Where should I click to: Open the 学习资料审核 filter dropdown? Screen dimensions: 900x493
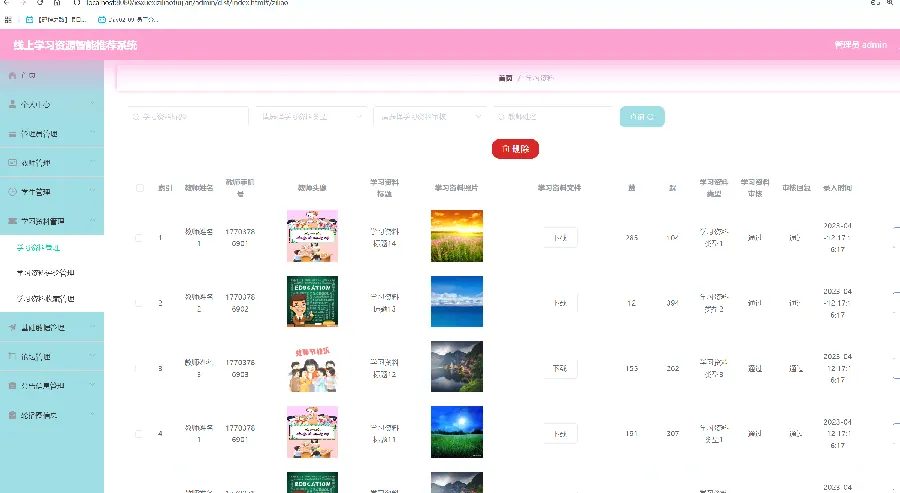tap(429, 117)
